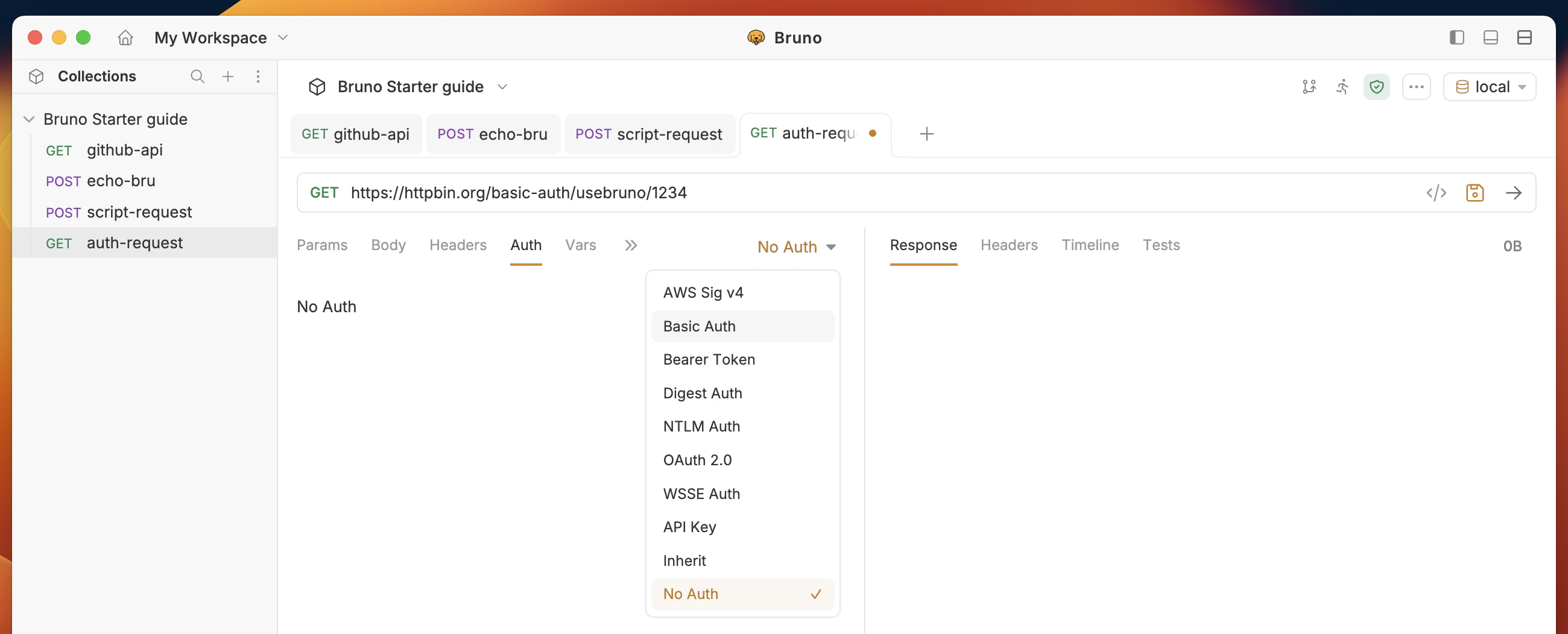The image size is (1568, 634).
Task: Select the No Auth checked option
Action: pyautogui.click(x=691, y=594)
